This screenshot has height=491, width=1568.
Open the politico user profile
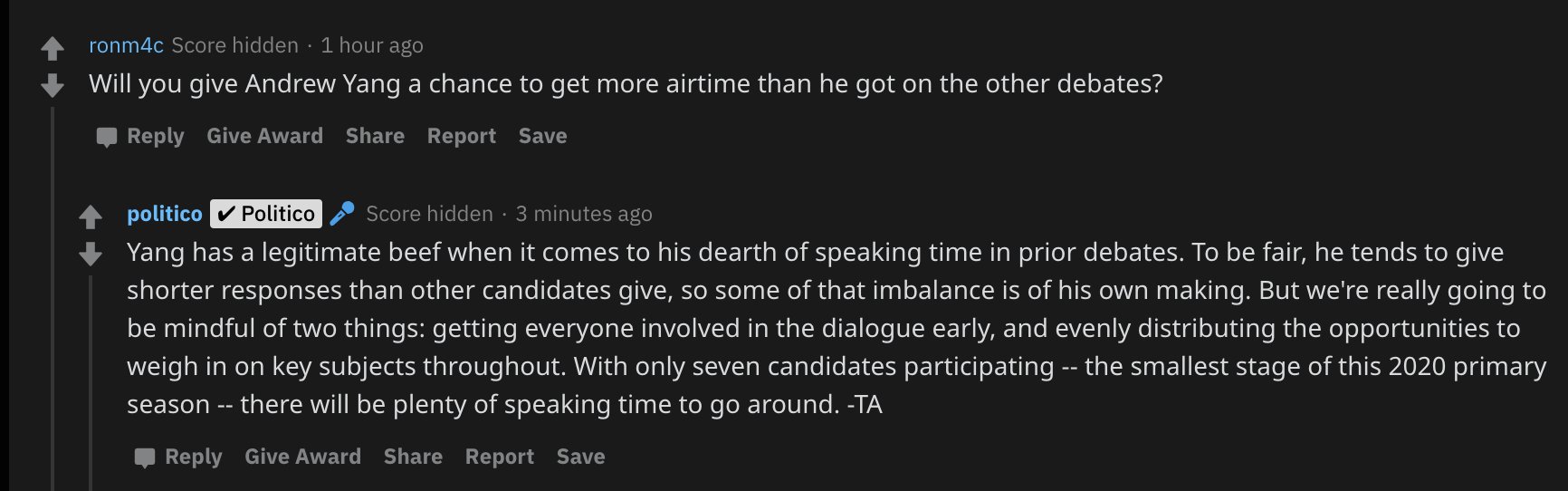pos(165,214)
